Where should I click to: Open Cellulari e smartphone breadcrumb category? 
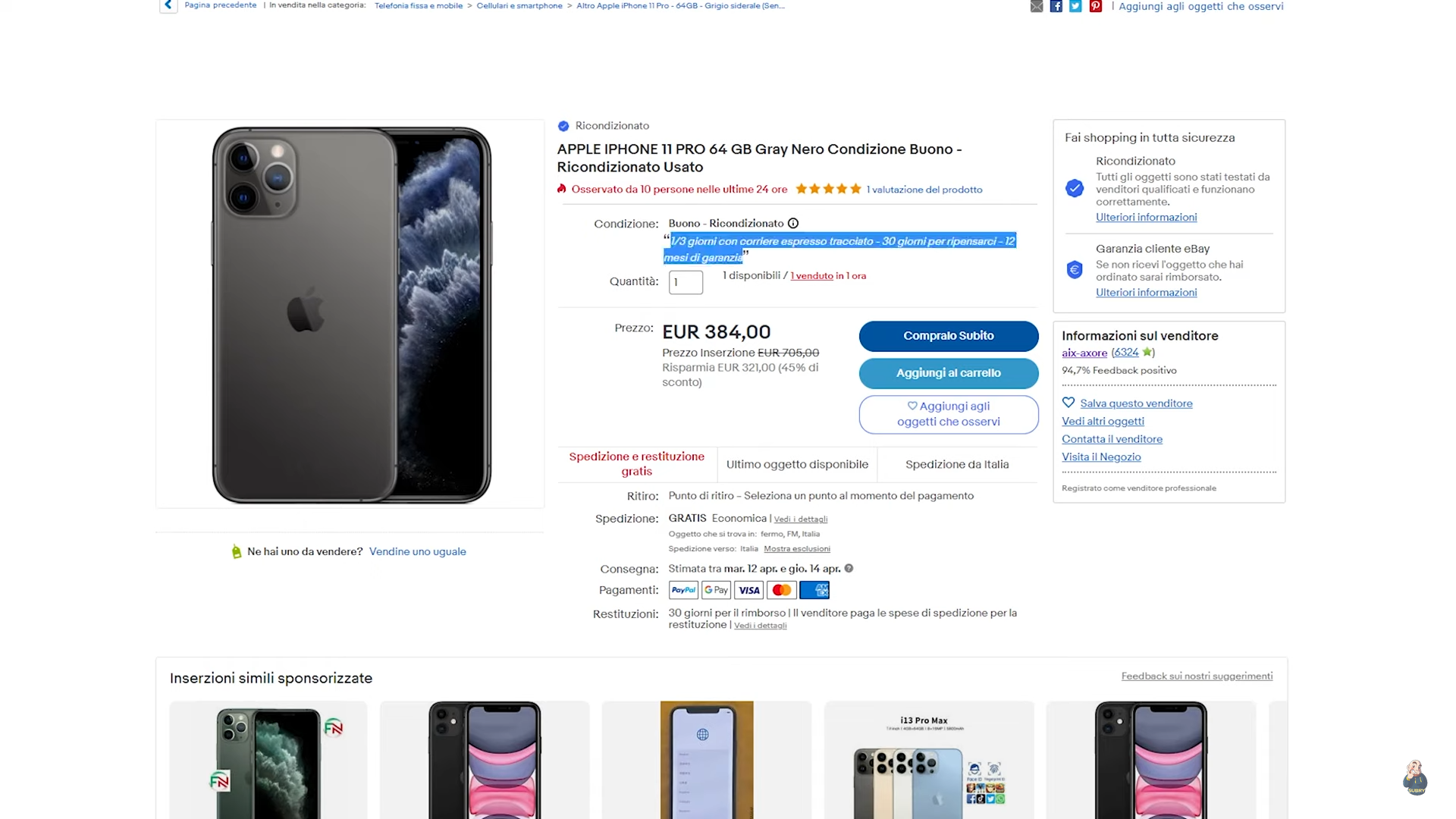point(519,6)
